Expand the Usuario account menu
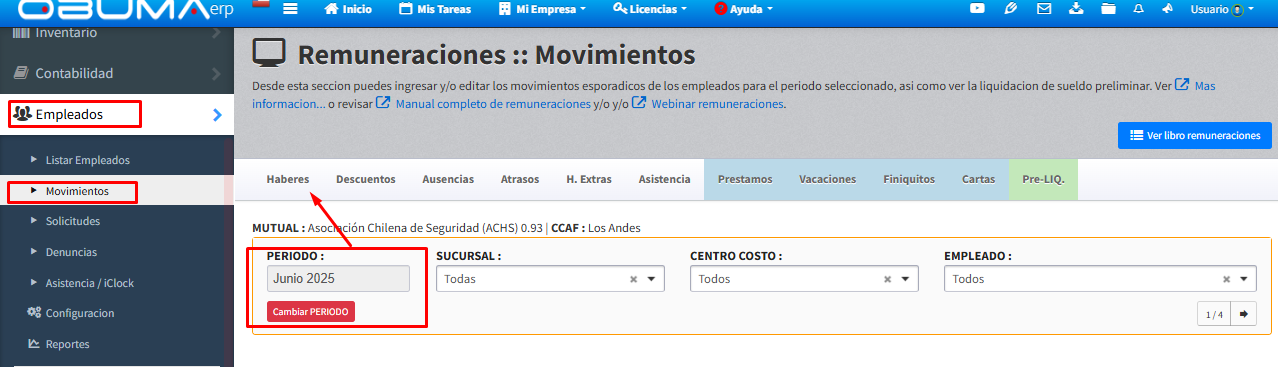 tap(1222, 9)
